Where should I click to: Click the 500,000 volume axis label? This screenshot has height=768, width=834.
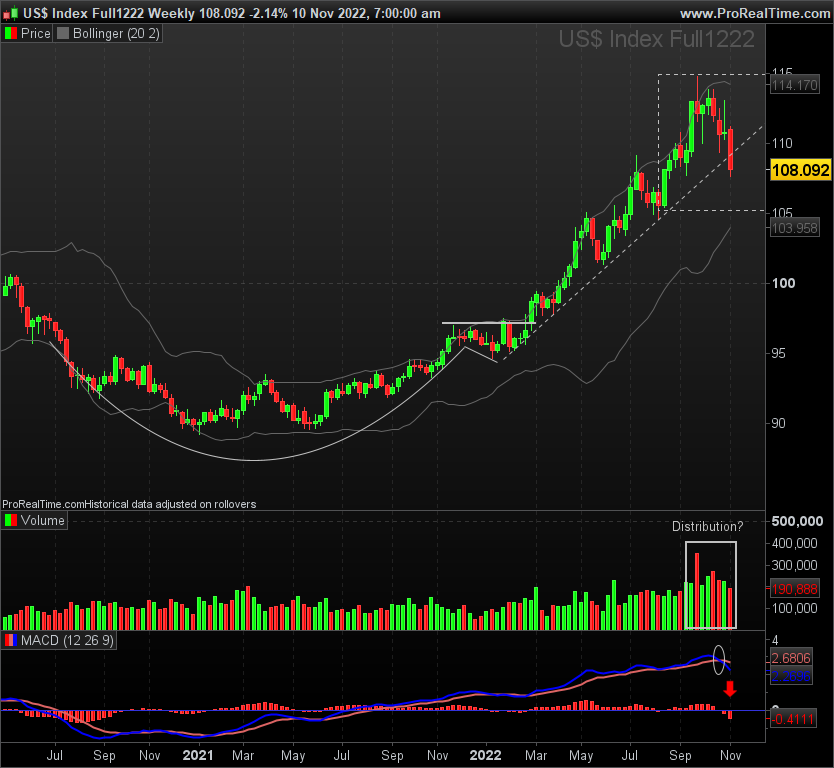(797, 521)
